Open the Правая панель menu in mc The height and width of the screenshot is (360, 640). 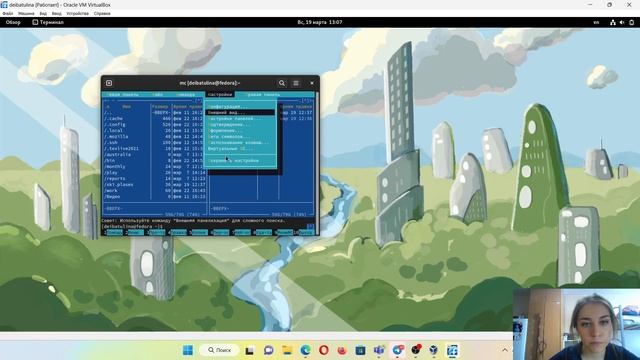pos(263,95)
